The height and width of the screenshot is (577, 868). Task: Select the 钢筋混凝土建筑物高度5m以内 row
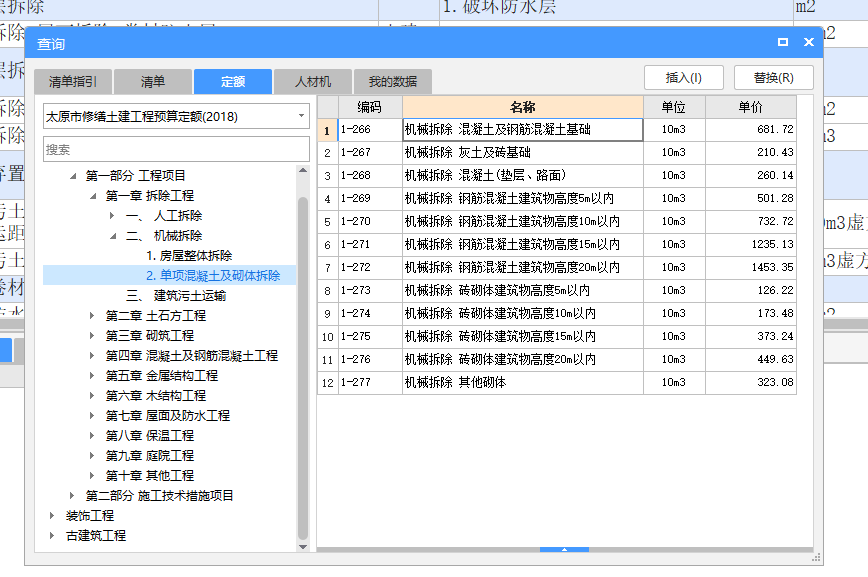click(557, 198)
